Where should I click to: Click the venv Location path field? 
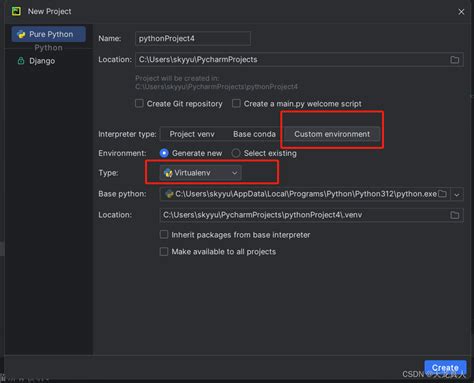point(311,215)
